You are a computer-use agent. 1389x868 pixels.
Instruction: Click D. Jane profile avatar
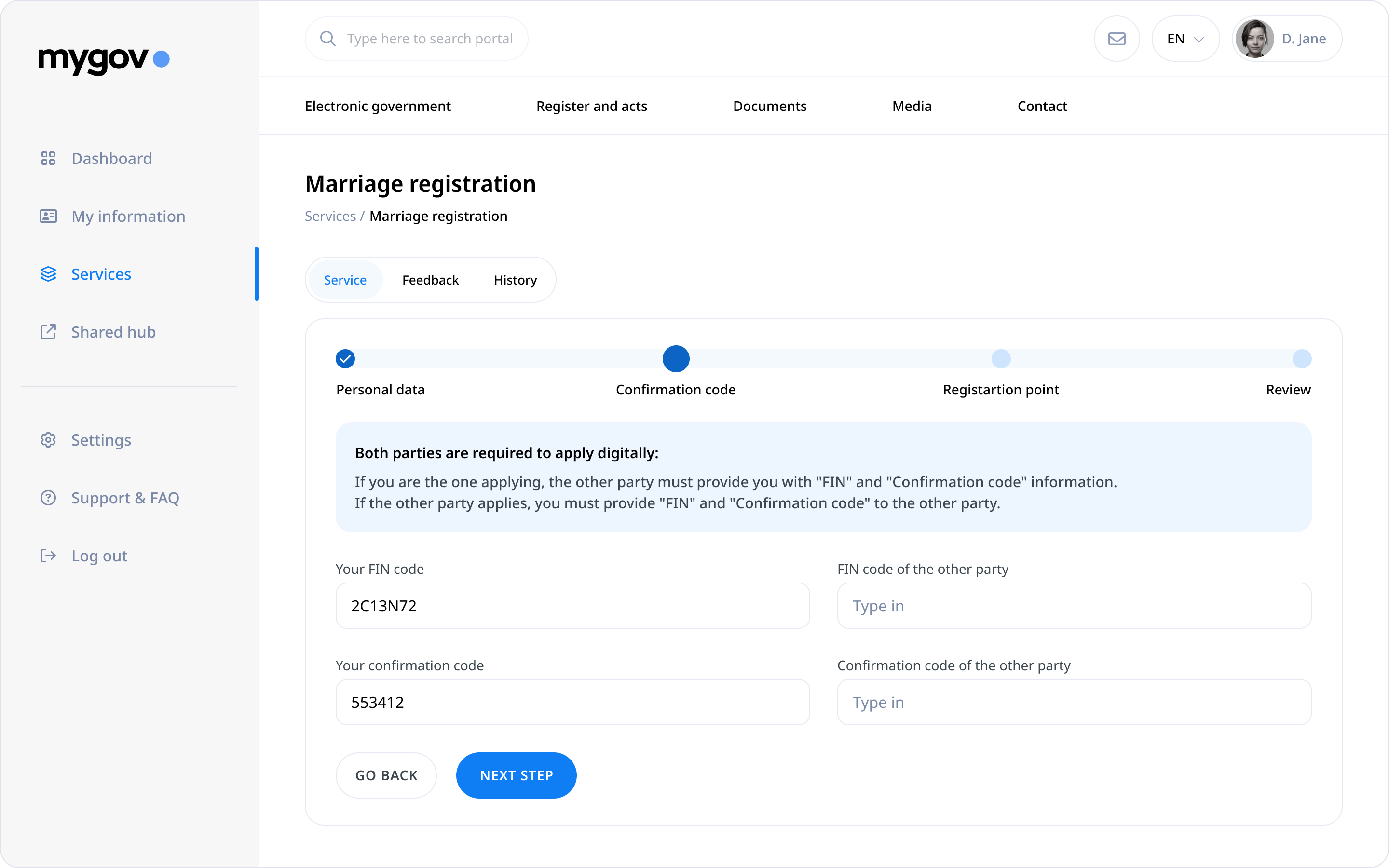(1254, 39)
